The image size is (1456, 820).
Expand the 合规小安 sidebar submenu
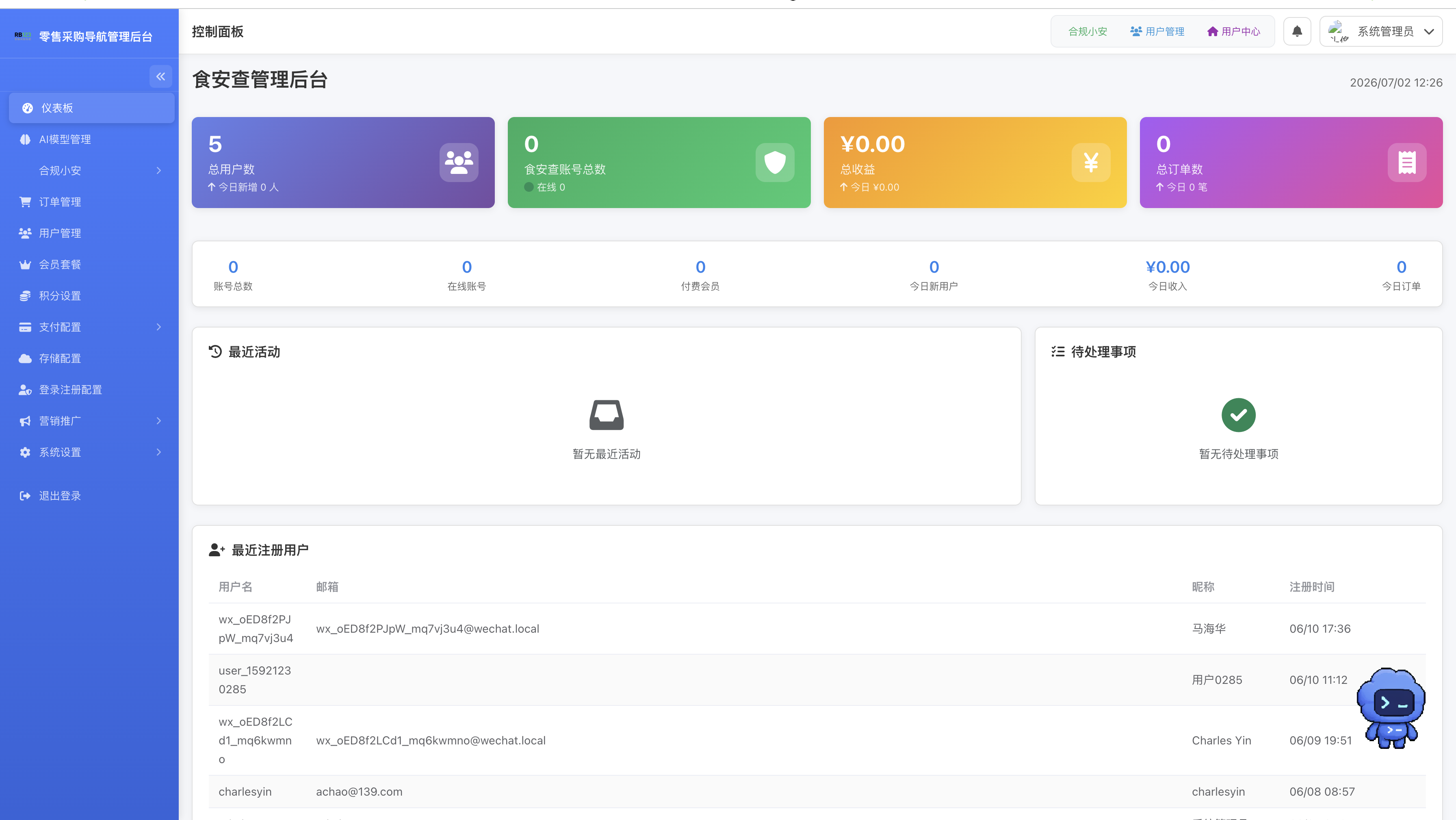point(91,170)
